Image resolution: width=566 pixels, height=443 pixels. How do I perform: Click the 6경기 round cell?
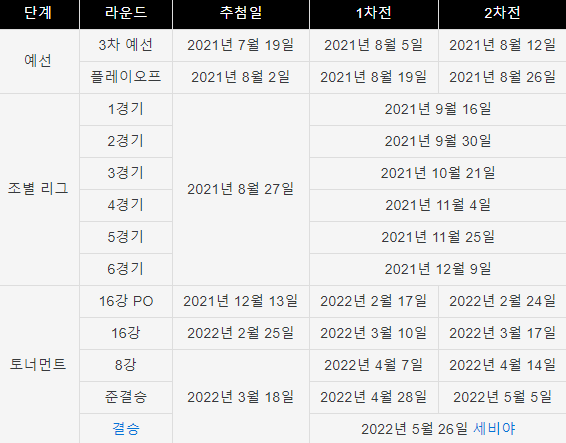(126, 269)
